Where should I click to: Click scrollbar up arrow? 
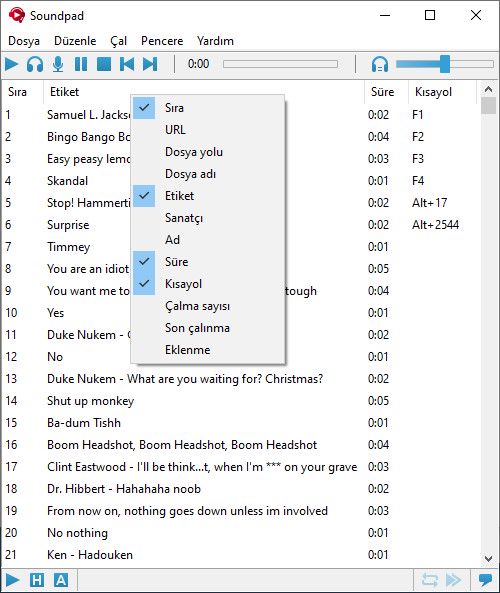488,89
